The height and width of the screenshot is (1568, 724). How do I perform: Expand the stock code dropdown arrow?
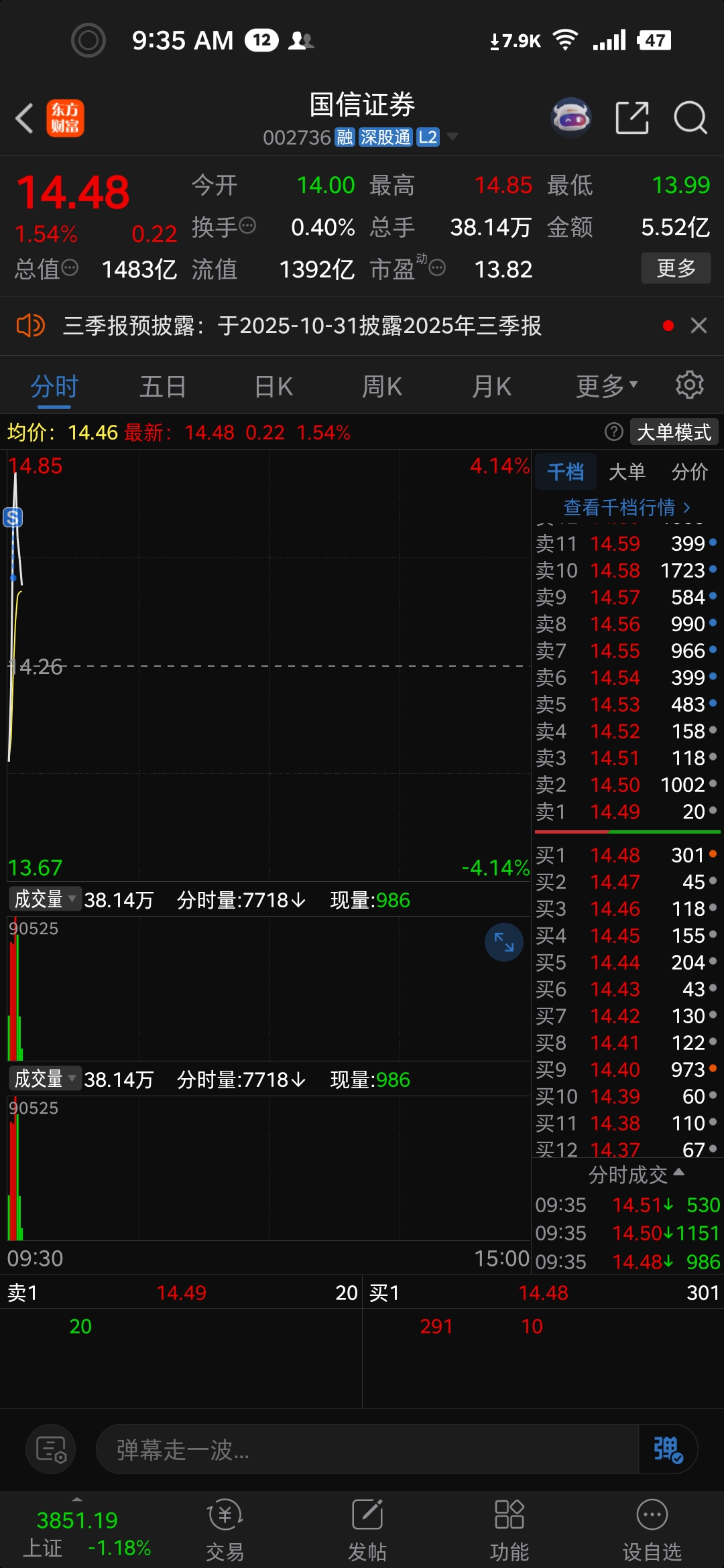pyautogui.click(x=452, y=137)
